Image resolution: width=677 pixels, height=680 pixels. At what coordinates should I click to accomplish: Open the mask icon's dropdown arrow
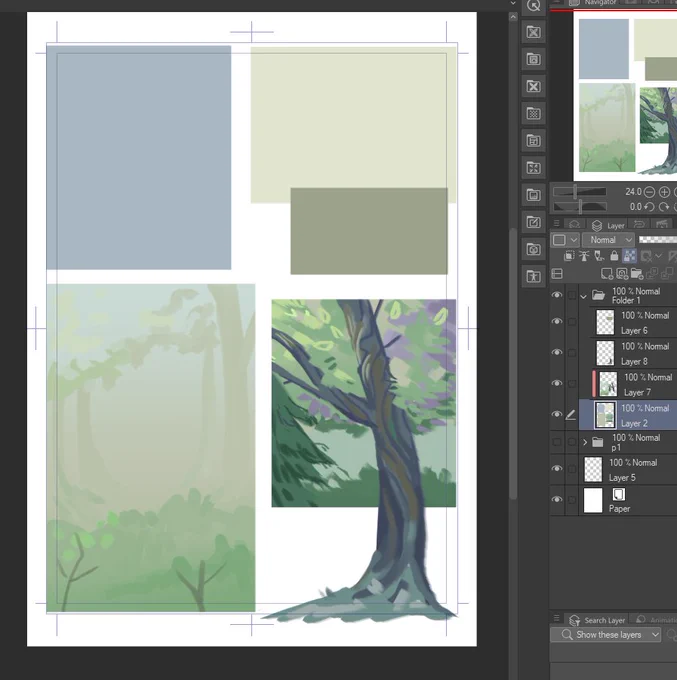point(659,256)
